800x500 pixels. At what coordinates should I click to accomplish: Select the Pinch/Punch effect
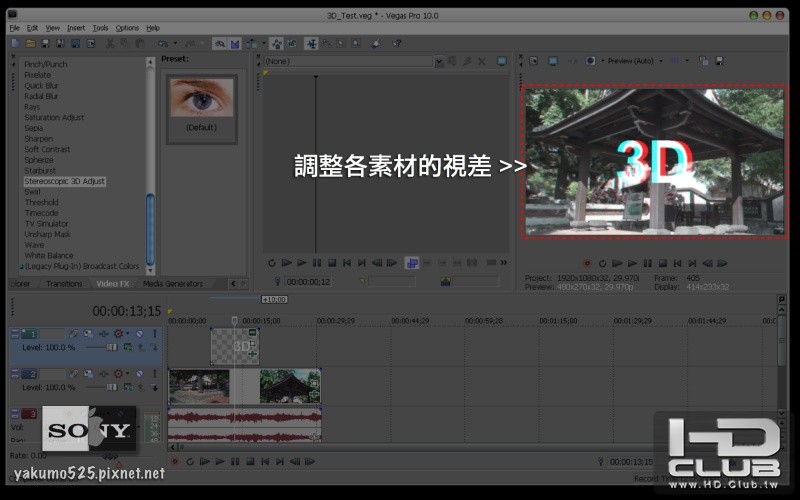(x=46, y=64)
